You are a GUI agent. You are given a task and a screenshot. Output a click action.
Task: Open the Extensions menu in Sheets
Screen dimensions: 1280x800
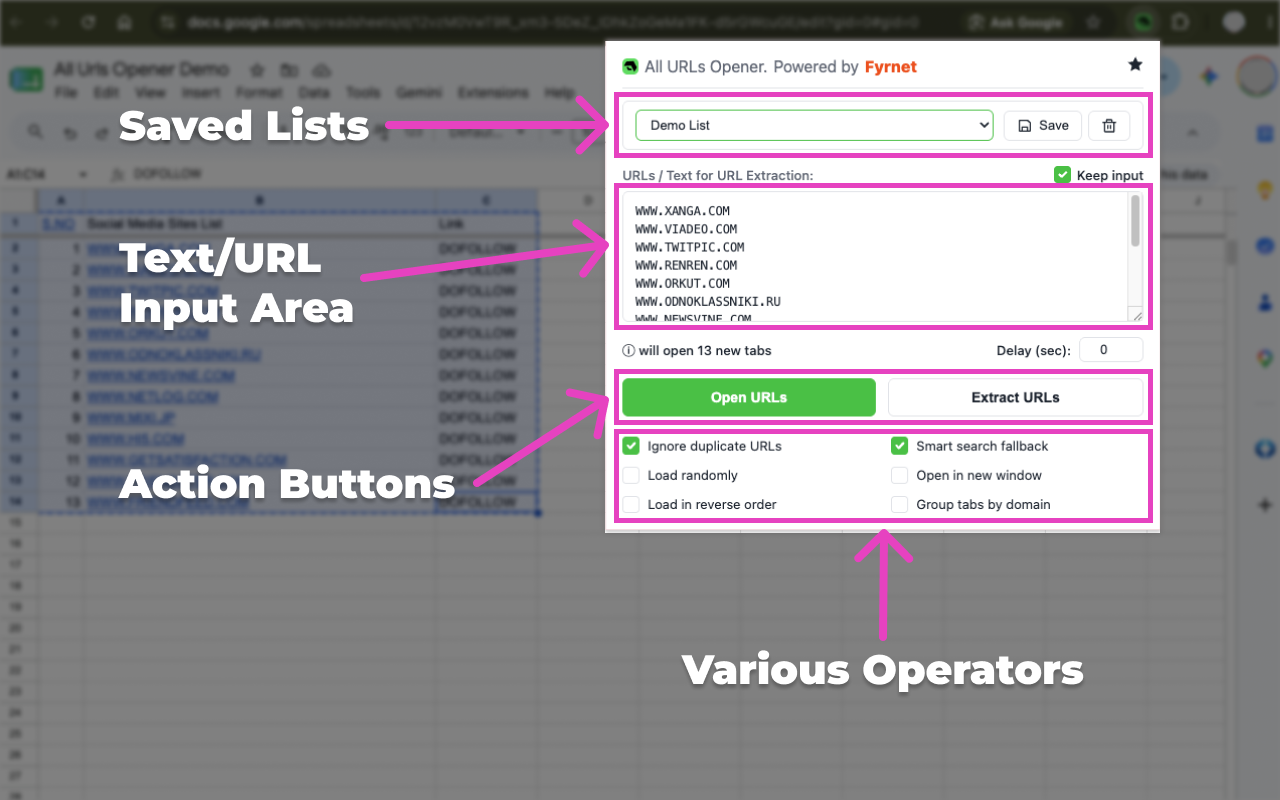click(x=493, y=92)
